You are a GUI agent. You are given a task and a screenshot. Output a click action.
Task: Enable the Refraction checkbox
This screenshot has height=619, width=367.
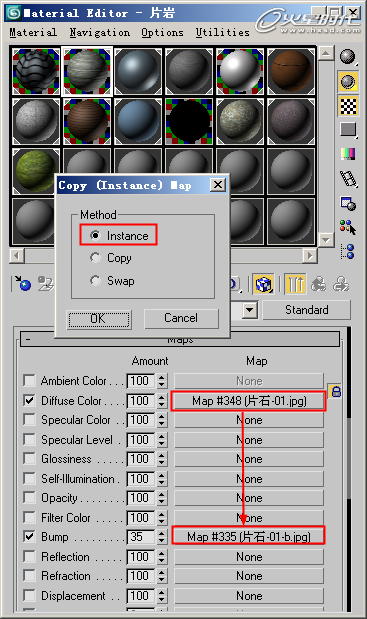pyautogui.click(x=29, y=576)
